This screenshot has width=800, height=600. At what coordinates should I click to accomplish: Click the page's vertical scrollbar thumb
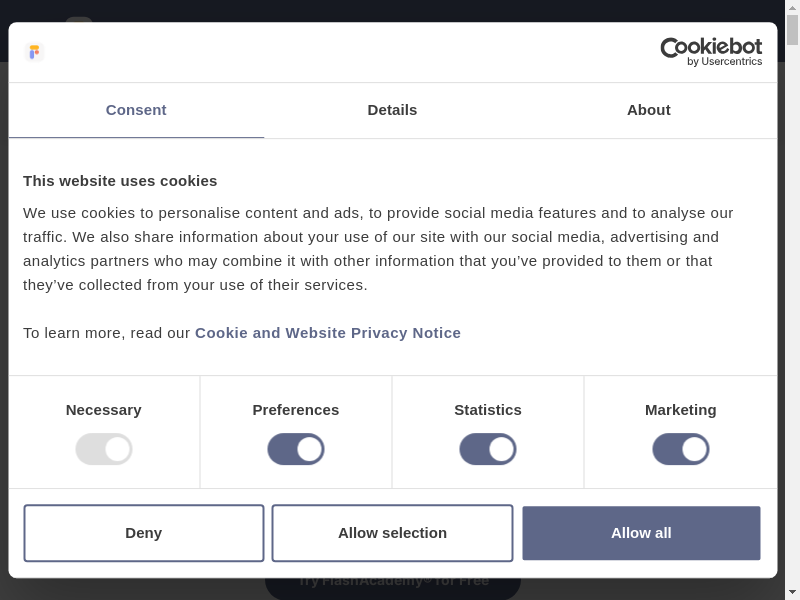coord(792,30)
